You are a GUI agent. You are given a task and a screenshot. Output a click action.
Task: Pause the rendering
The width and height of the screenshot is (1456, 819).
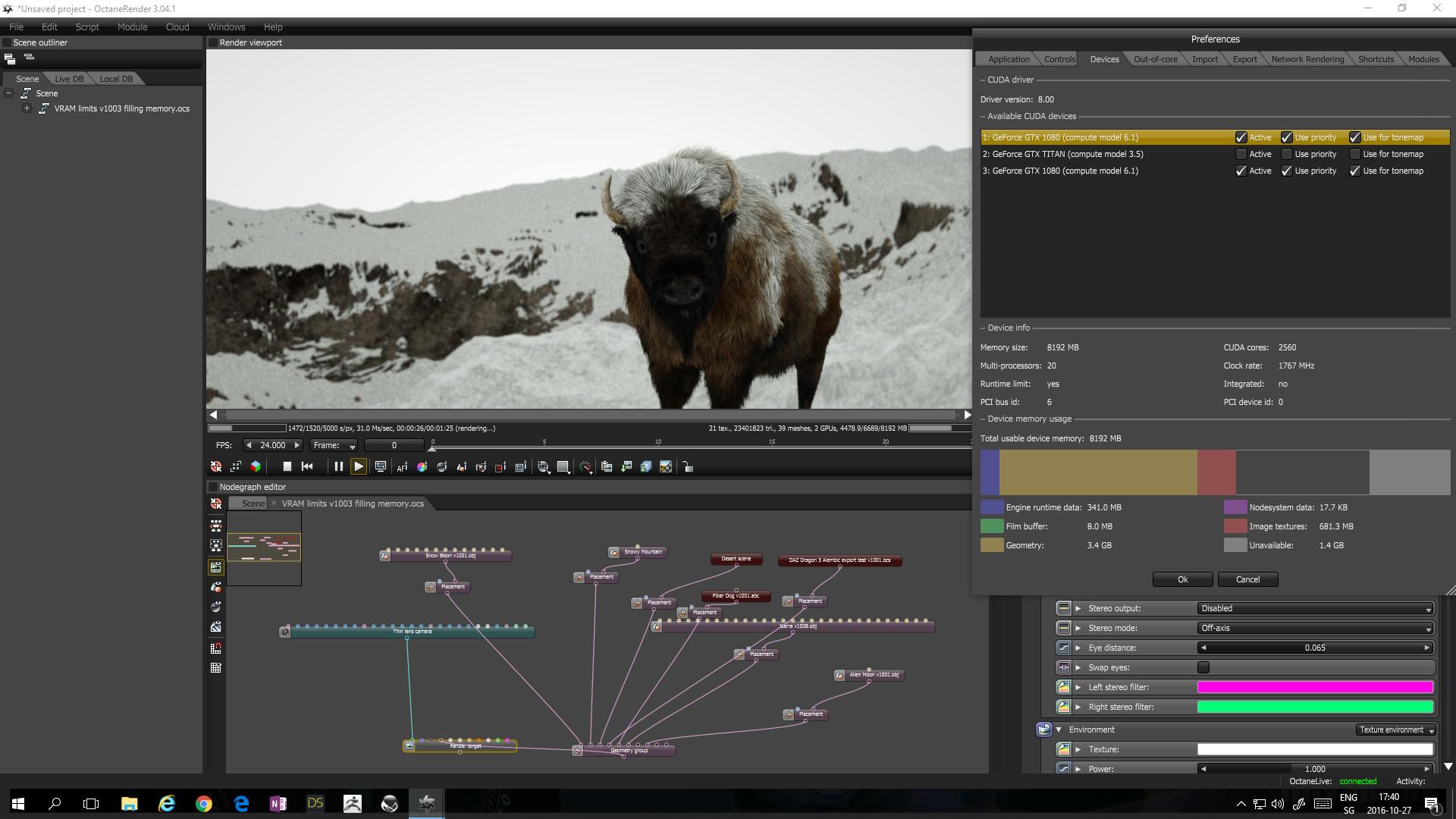[338, 466]
